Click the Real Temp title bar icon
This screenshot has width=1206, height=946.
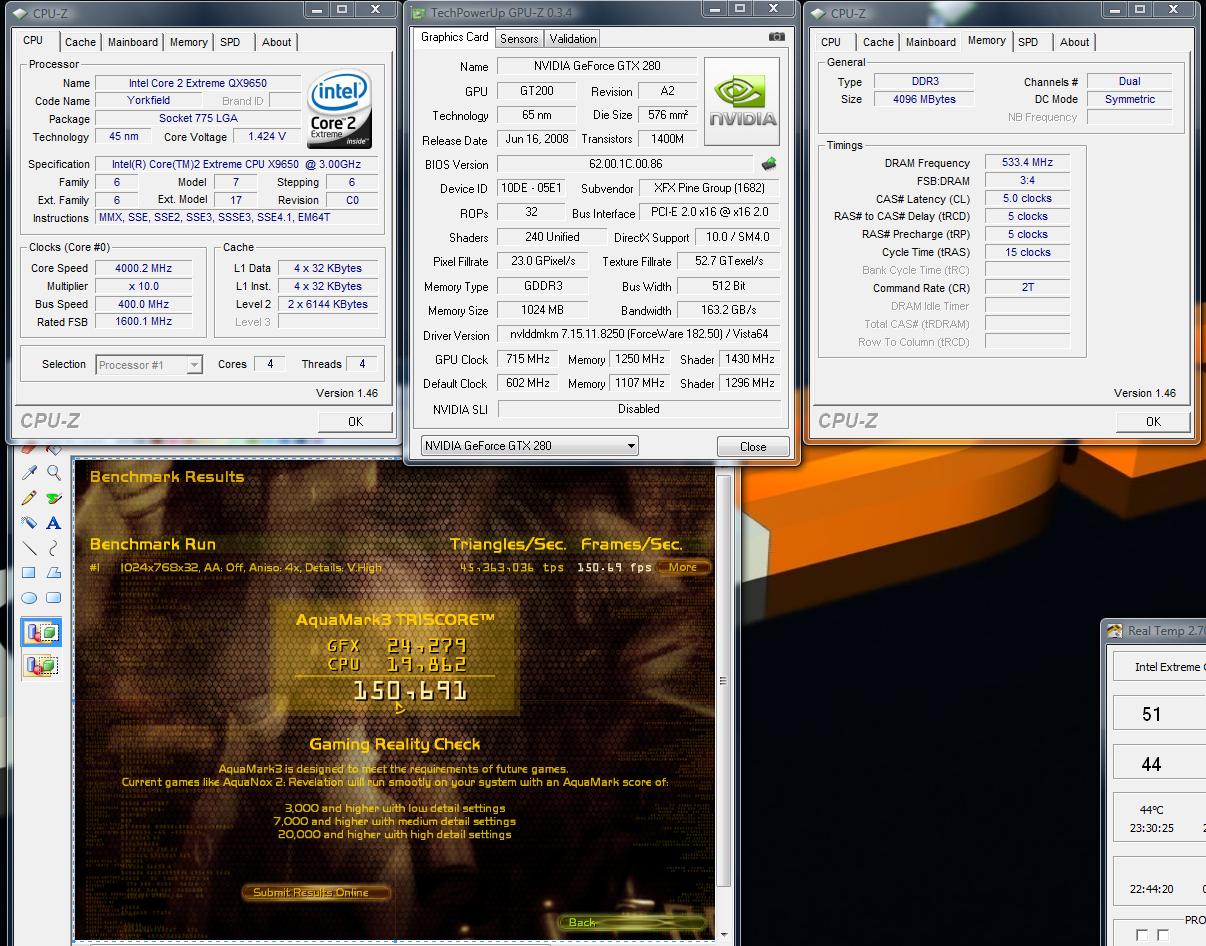pyautogui.click(x=1114, y=631)
